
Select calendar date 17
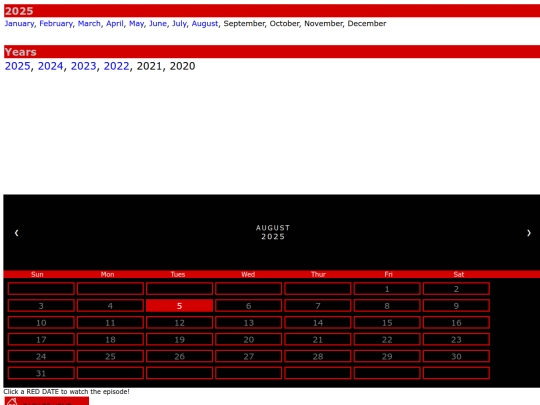click(x=41, y=340)
